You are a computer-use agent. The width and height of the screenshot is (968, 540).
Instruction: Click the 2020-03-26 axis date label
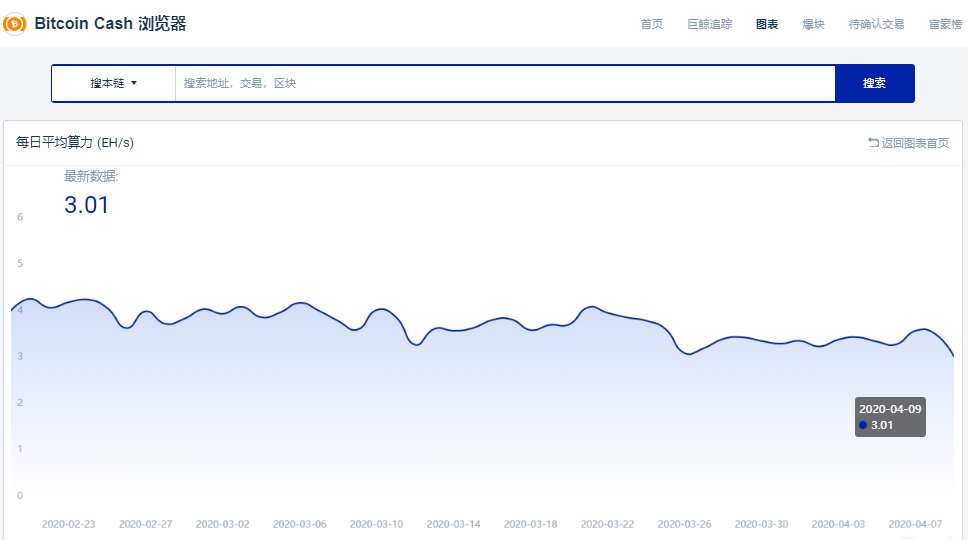[x=685, y=524]
